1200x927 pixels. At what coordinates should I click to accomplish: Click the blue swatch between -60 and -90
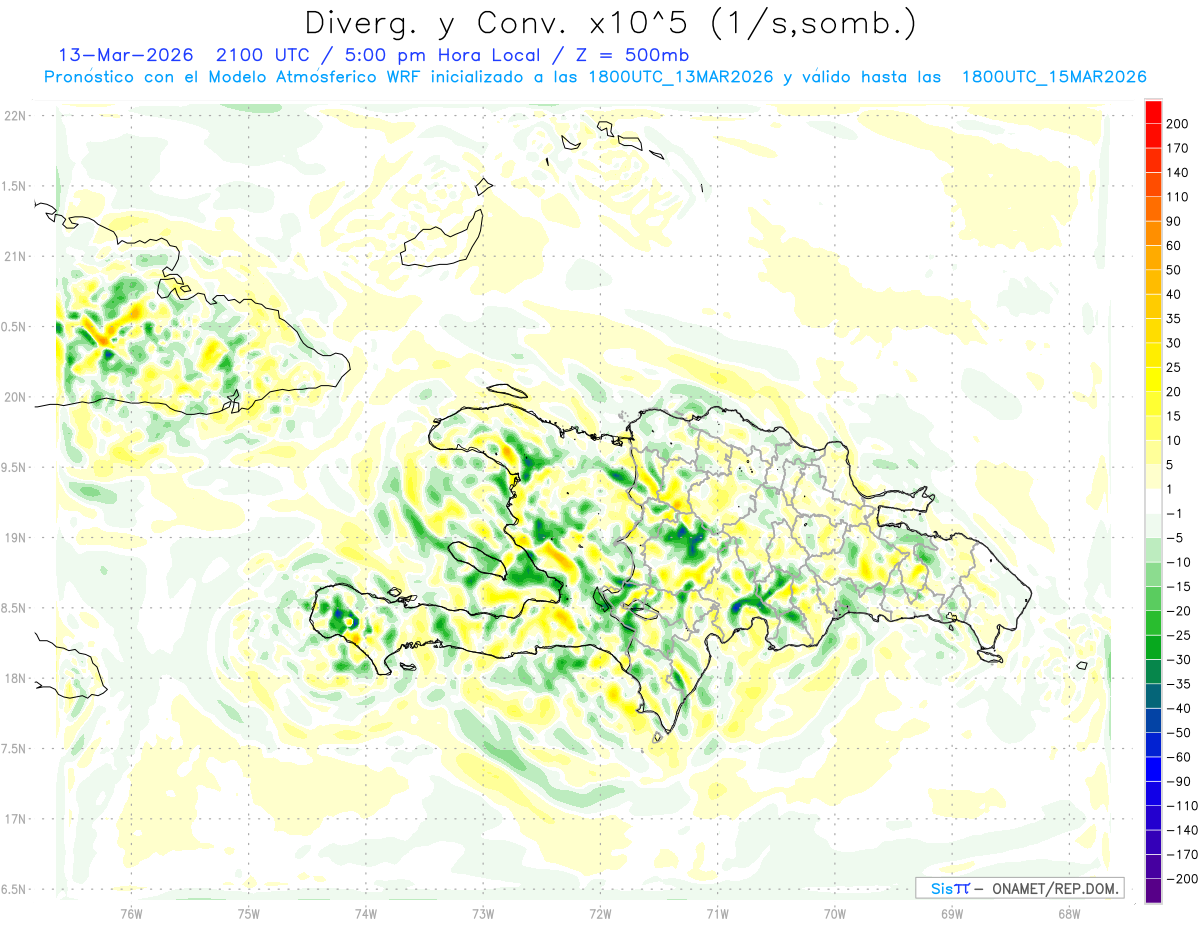tap(1153, 769)
